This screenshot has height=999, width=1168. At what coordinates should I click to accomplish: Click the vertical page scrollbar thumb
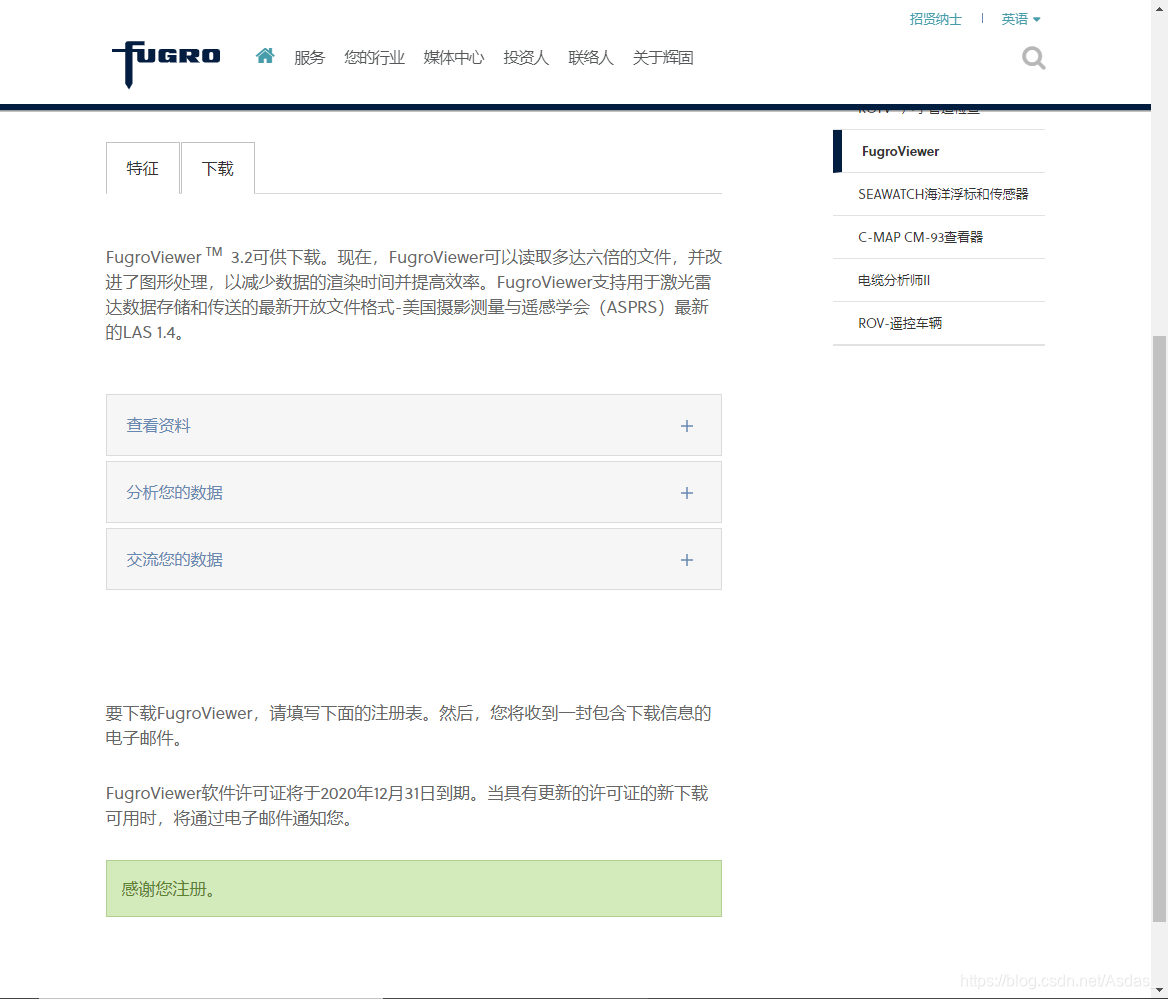[x=1159, y=629]
